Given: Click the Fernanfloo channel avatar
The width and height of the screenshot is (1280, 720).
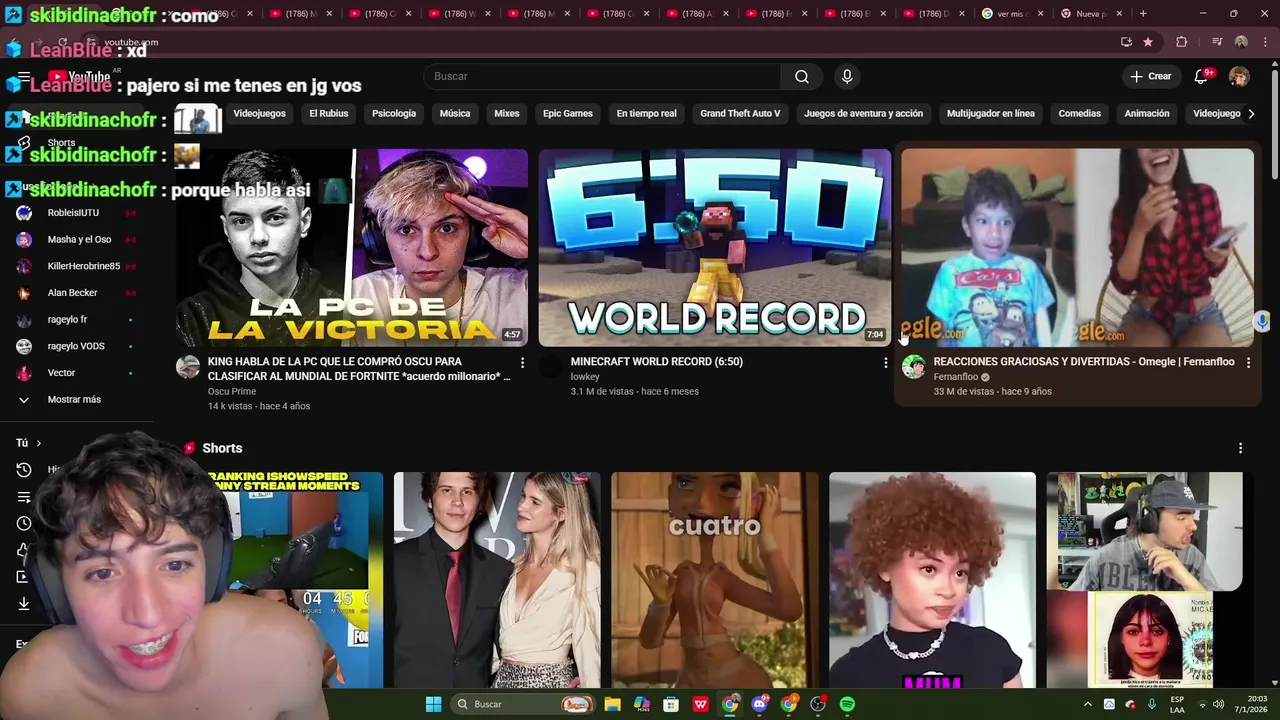Looking at the screenshot, I should click(x=913, y=366).
